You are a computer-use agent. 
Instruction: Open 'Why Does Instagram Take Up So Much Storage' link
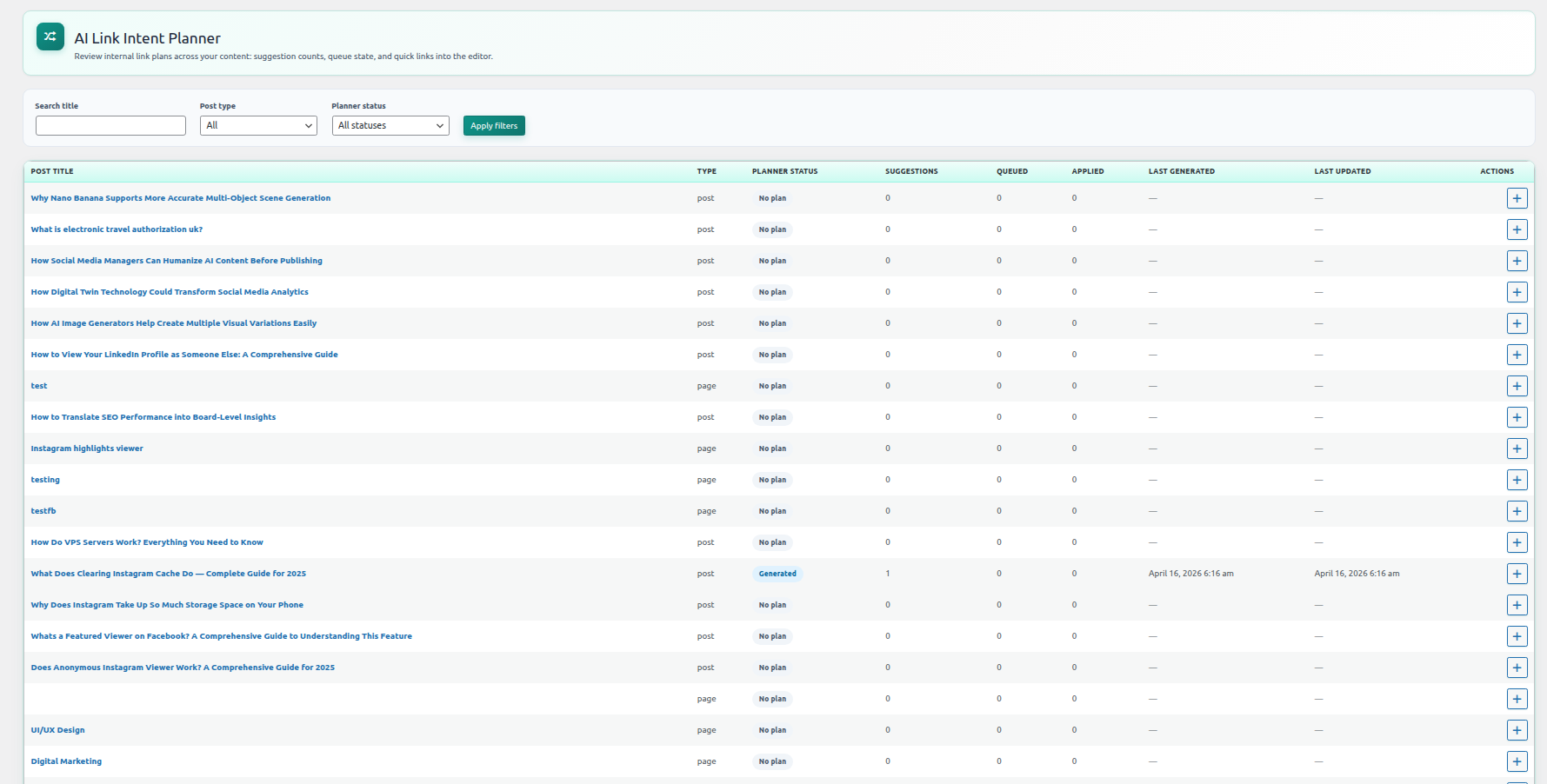[x=167, y=605]
